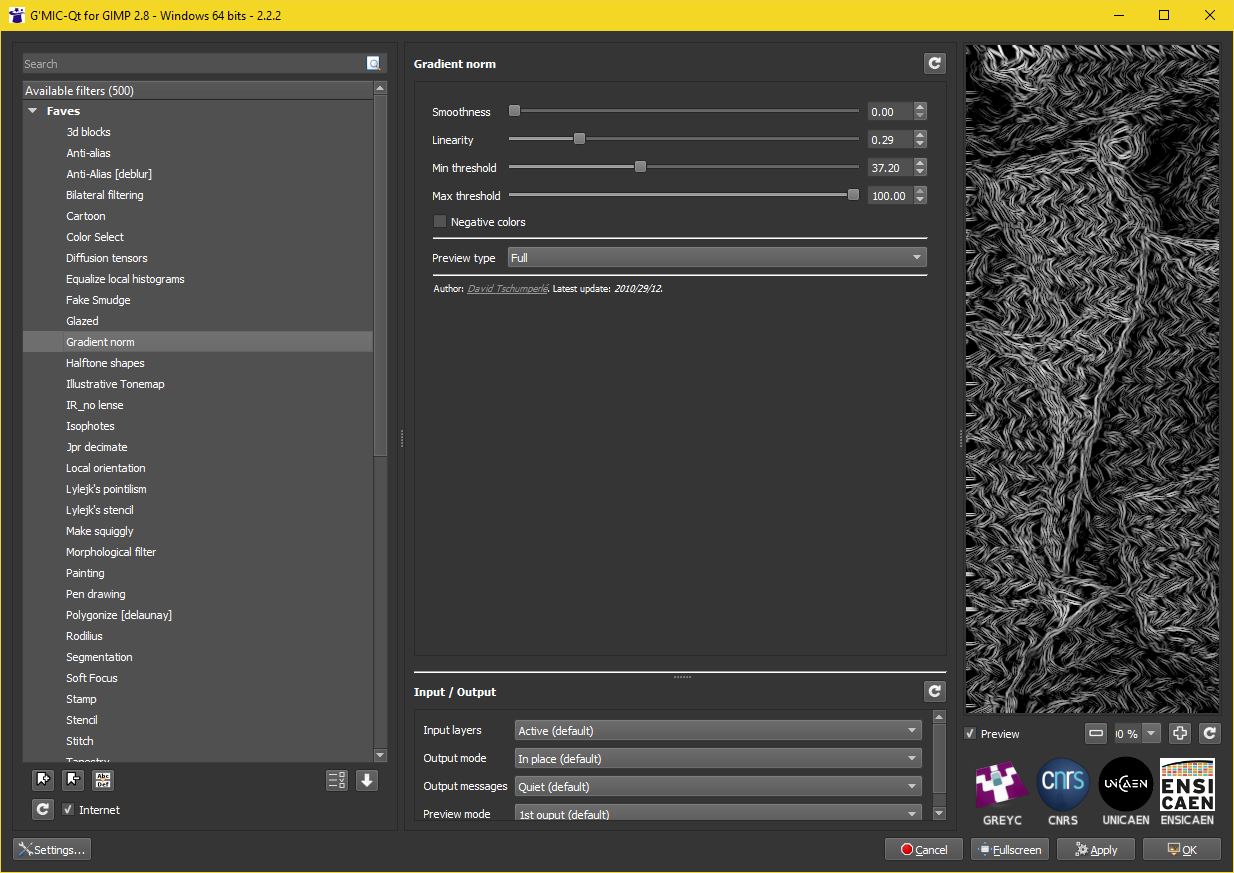Click the G'MIC app icon in the title bar

click(16, 16)
